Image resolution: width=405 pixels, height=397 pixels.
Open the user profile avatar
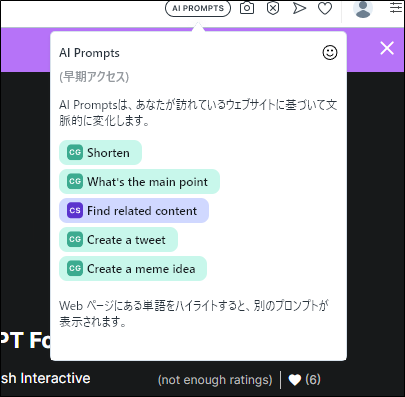coord(363,9)
